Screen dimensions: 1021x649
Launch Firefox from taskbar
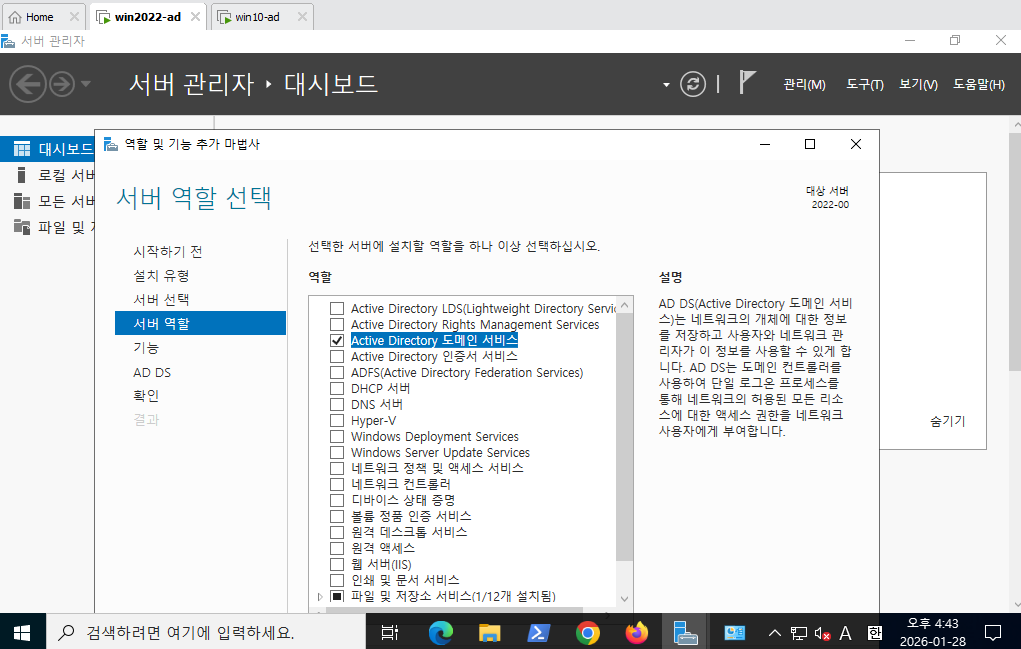(x=636, y=632)
